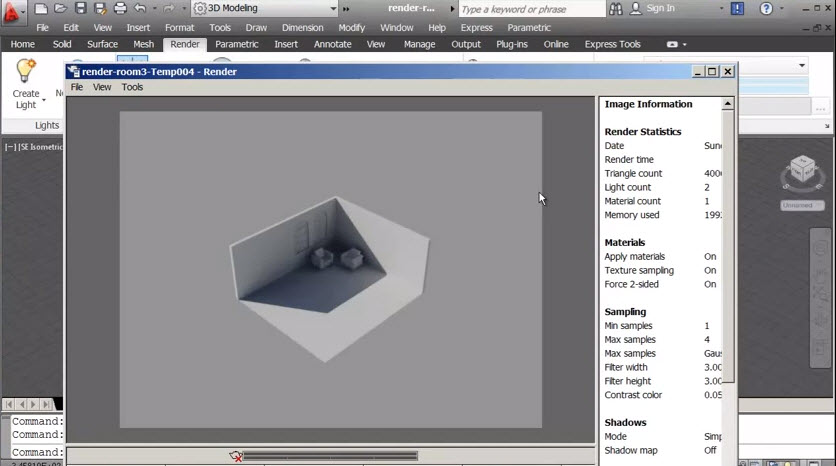
Task: Click the binoculars search icon
Action: coord(615,9)
